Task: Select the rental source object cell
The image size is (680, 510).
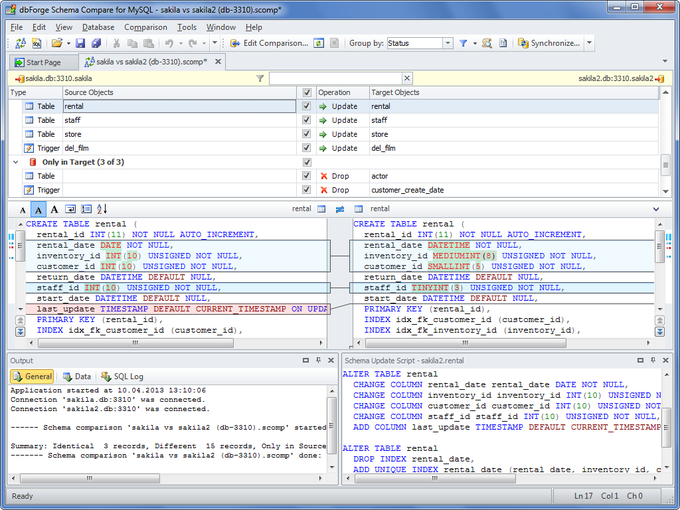Action: 179,106
